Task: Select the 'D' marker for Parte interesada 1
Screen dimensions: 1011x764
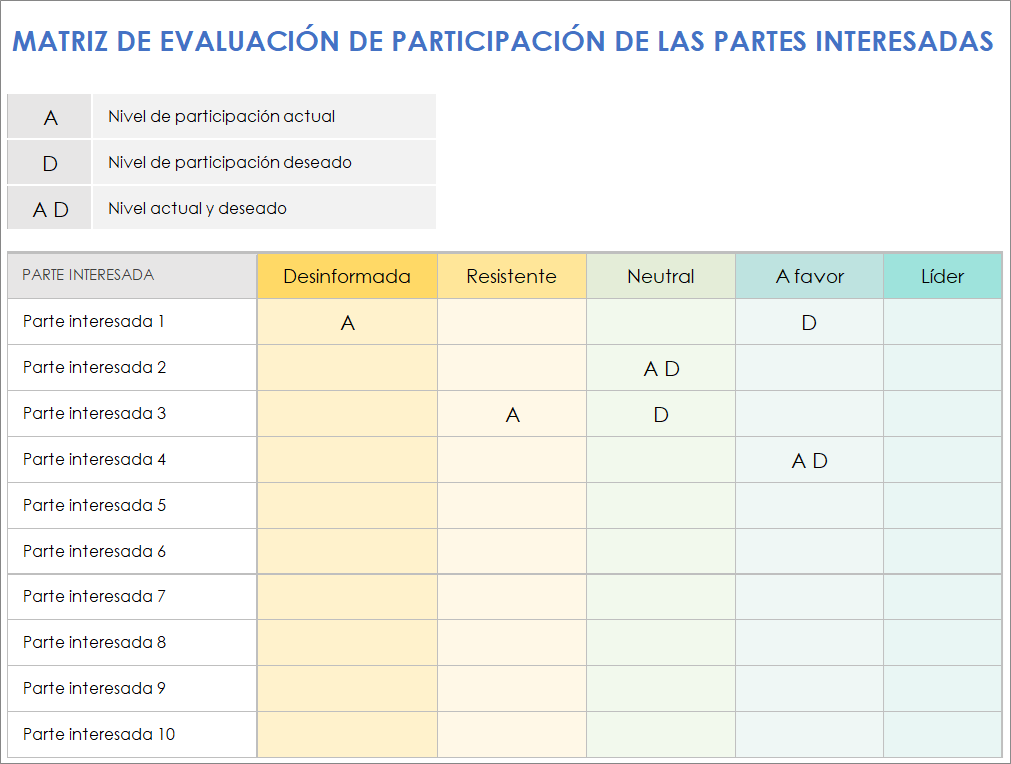Action: [x=808, y=321]
